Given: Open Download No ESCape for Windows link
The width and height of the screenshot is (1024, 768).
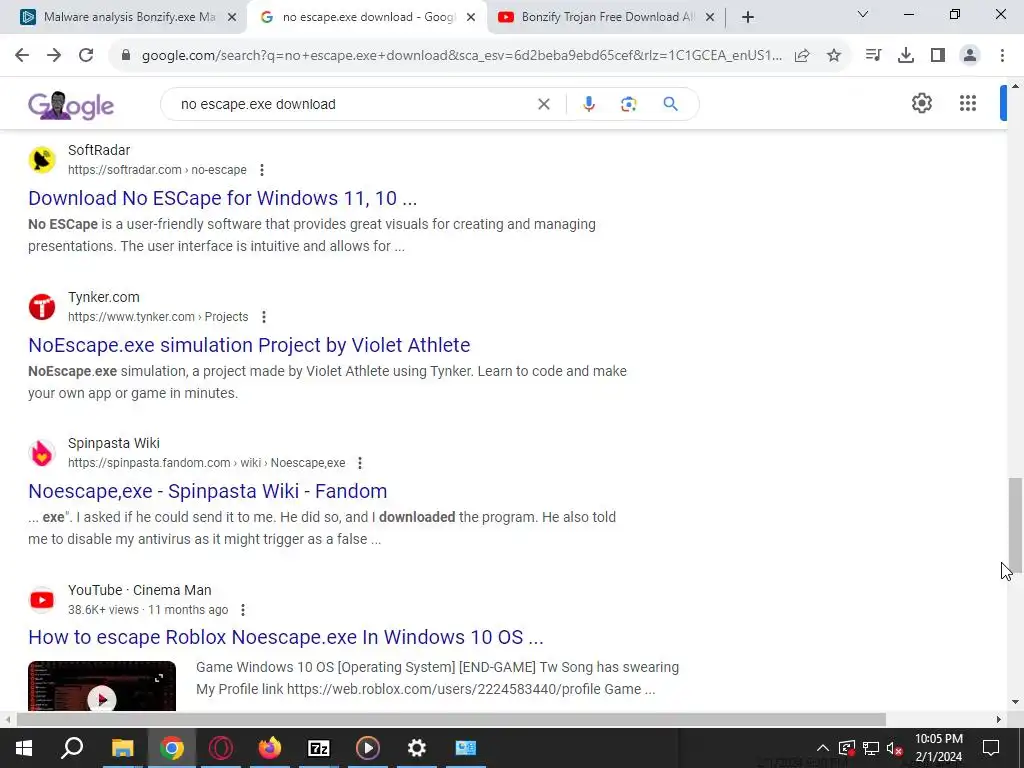Looking at the screenshot, I should point(223,198).
